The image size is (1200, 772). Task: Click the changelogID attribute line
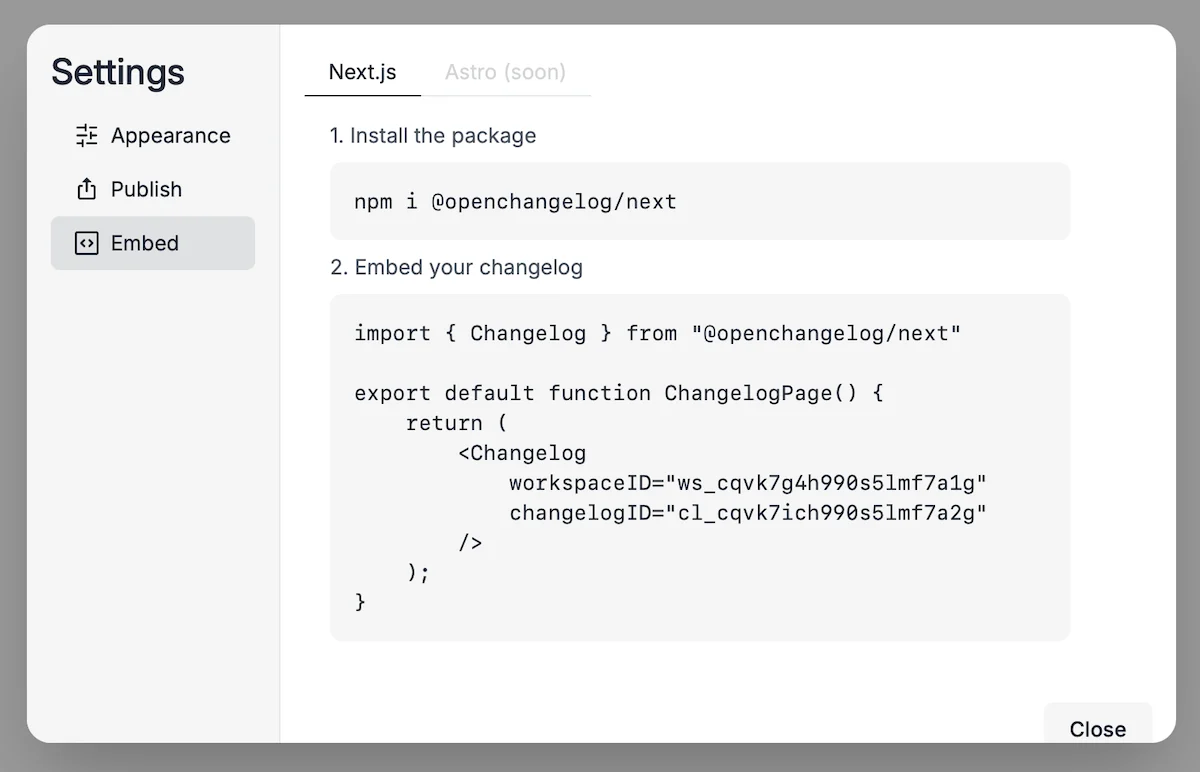pos(748,513)
